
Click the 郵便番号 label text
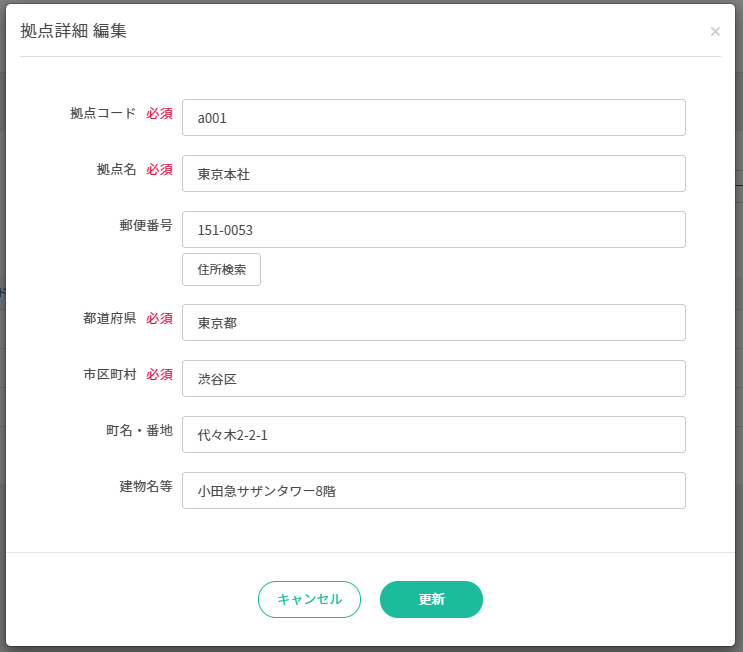(x=146, y=225)
